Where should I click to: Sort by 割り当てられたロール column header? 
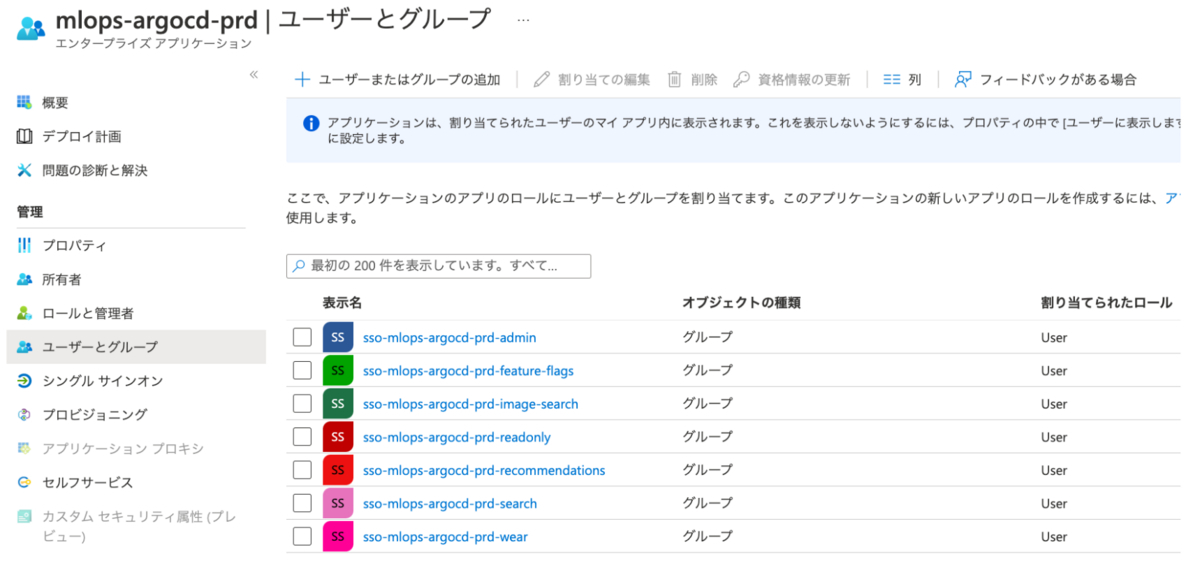click(x=1106, y=302)
